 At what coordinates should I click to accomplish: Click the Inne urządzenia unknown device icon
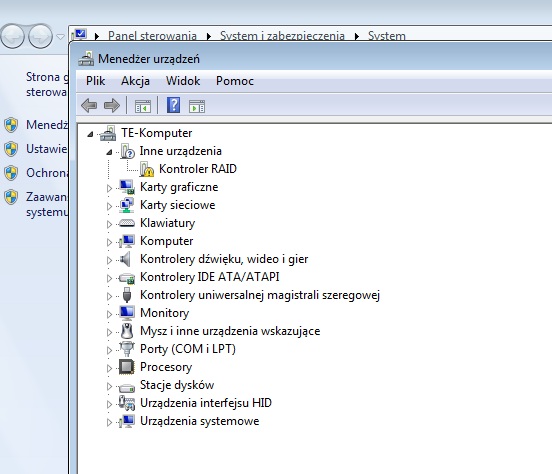tap(127, 151)
